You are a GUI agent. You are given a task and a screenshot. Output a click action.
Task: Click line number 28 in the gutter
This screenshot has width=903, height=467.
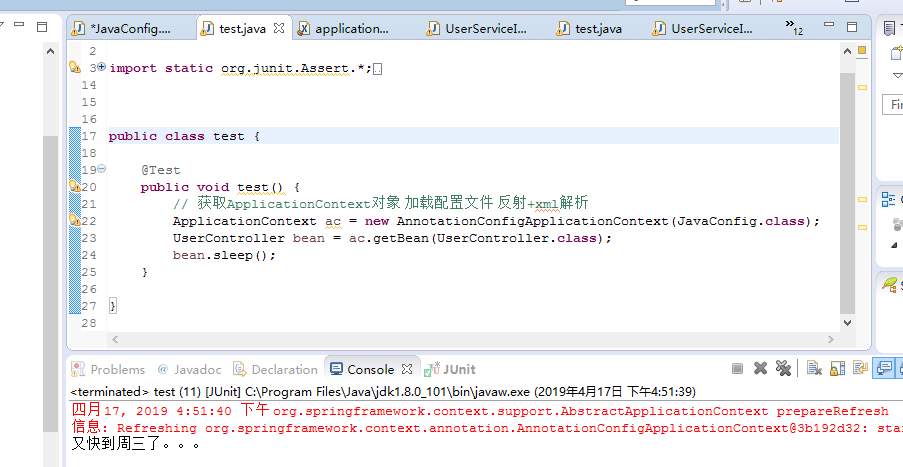click(x=89, y=322)
